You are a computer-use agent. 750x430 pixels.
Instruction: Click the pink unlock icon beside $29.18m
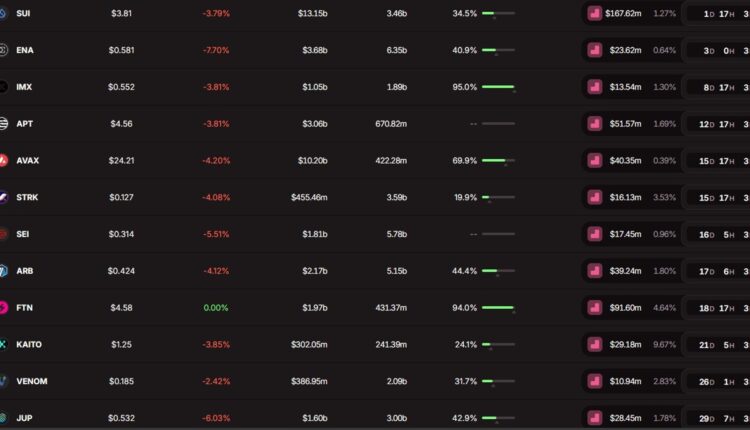pyautogui.click(x=595, y=344)
